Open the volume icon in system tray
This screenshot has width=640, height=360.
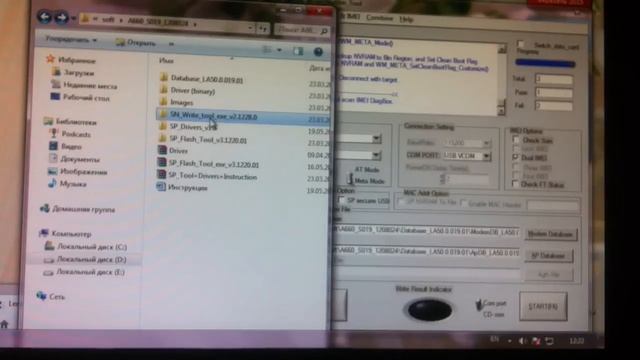pyautogui.click(x=522, y=340)
